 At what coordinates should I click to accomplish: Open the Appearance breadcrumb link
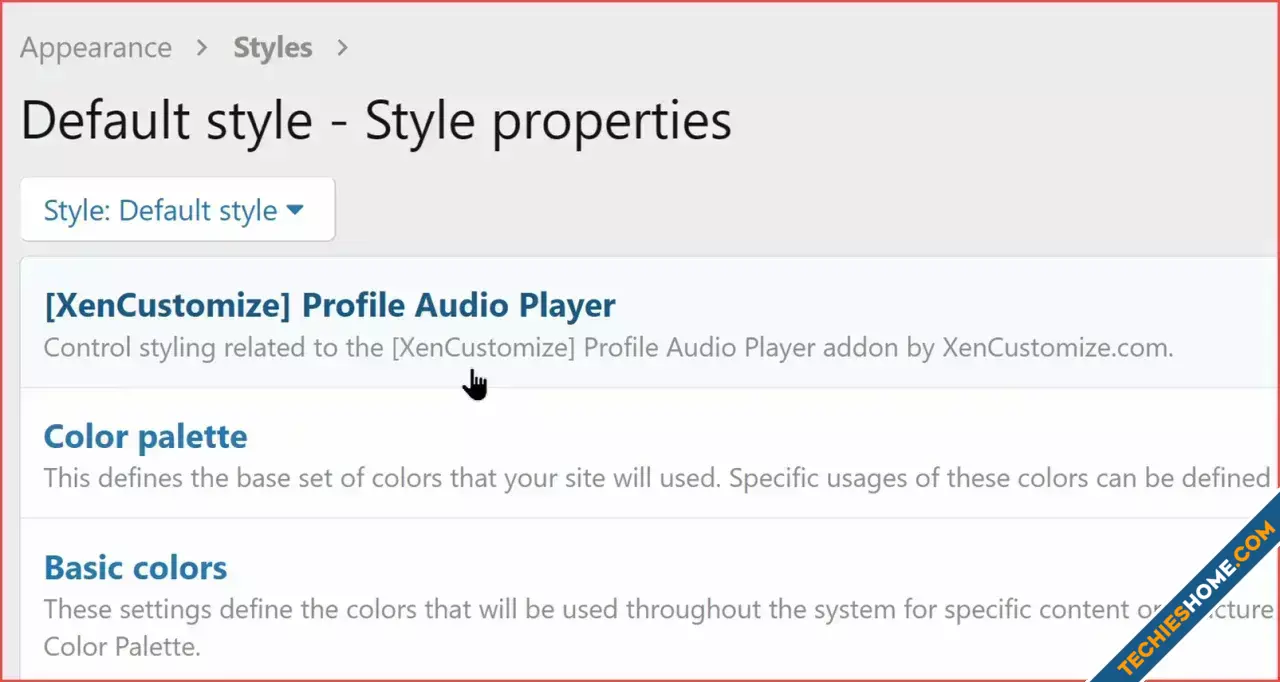pyautogui.click(x=96, y=48)
